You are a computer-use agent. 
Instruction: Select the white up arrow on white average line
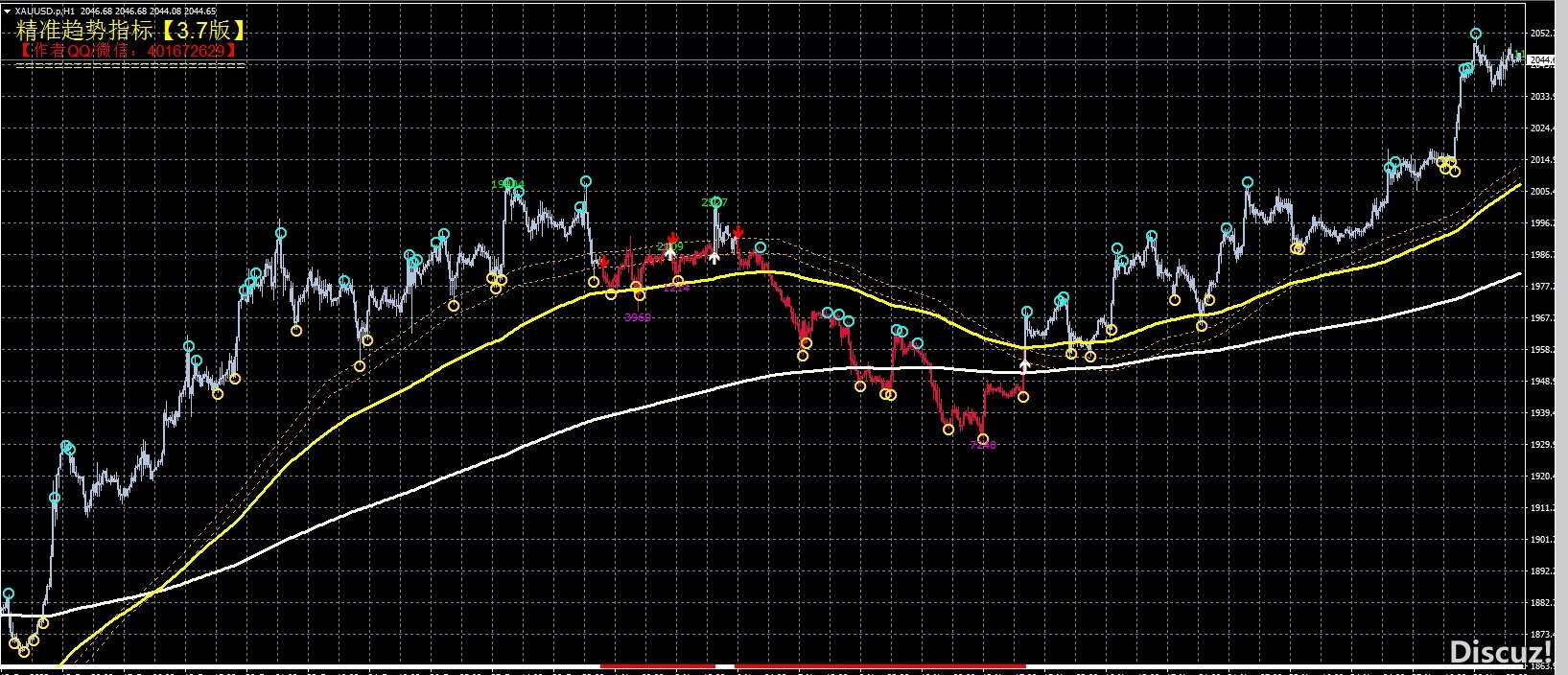click(x=1024, y=364)
